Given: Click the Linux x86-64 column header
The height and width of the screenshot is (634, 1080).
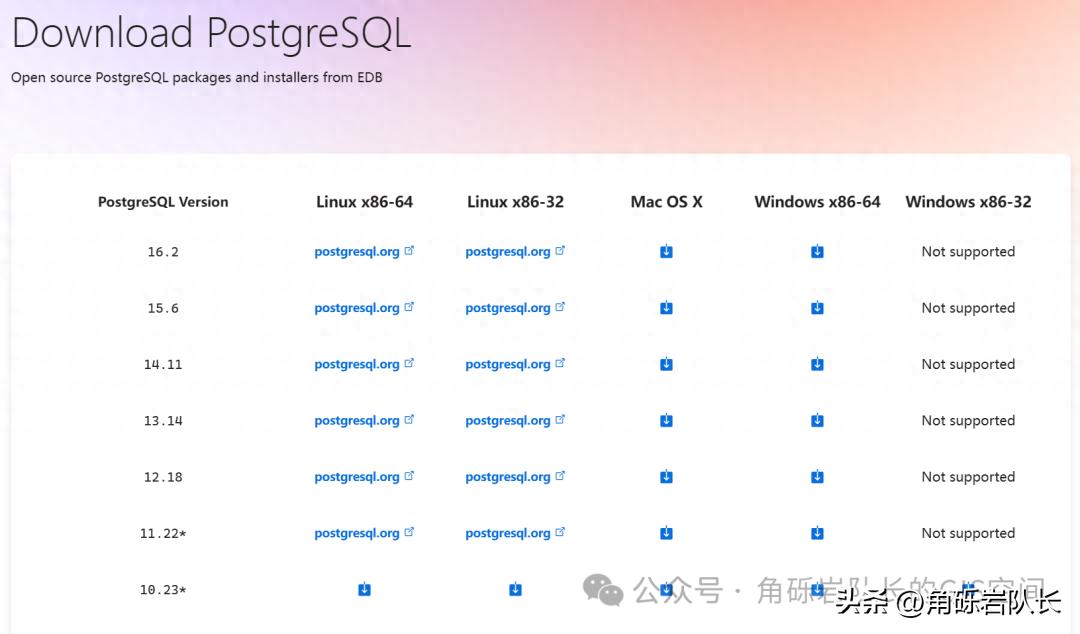Looking at the screenshot, I should pos(364,202).
